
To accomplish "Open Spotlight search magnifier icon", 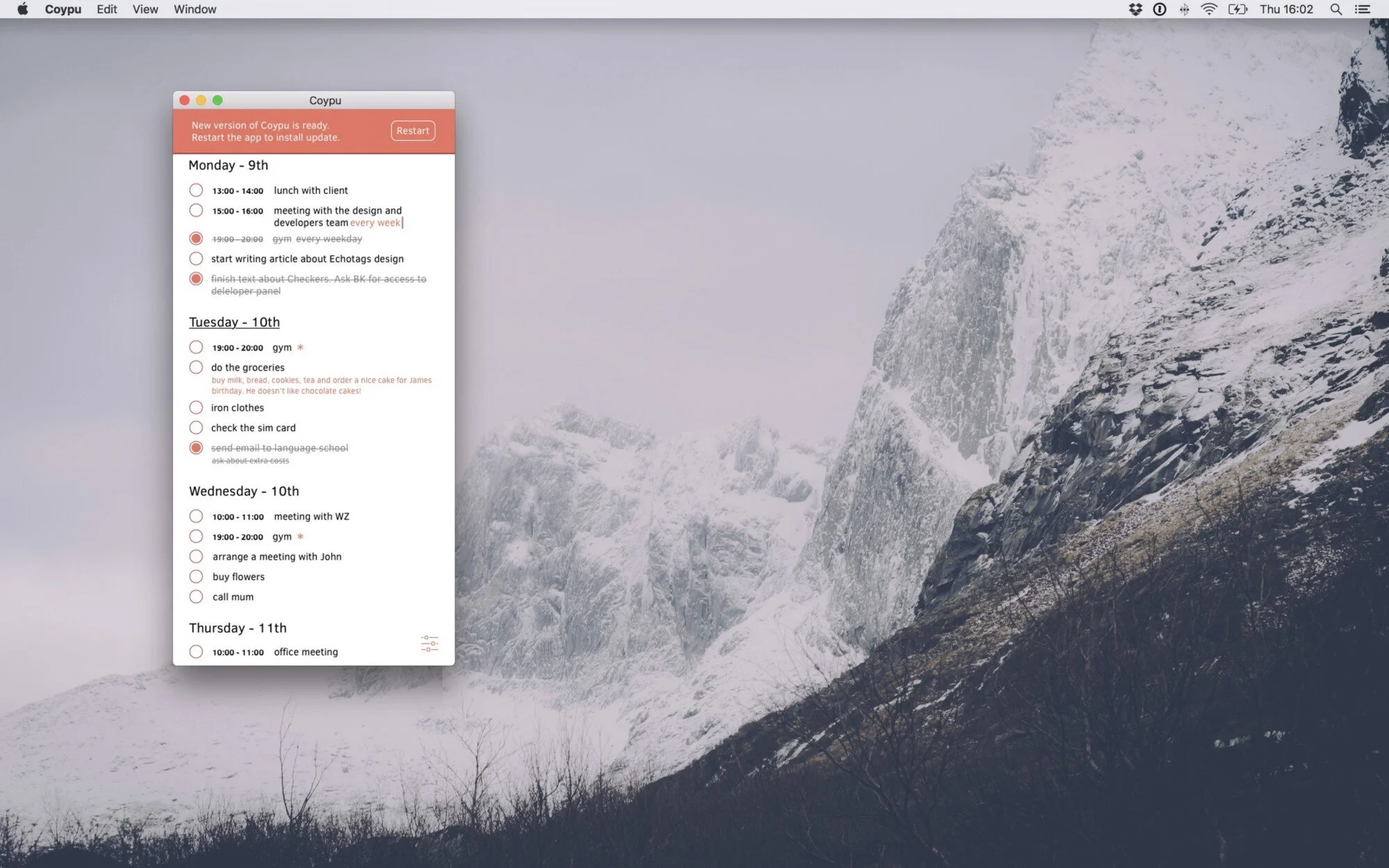I will [x=1336, y=9].
